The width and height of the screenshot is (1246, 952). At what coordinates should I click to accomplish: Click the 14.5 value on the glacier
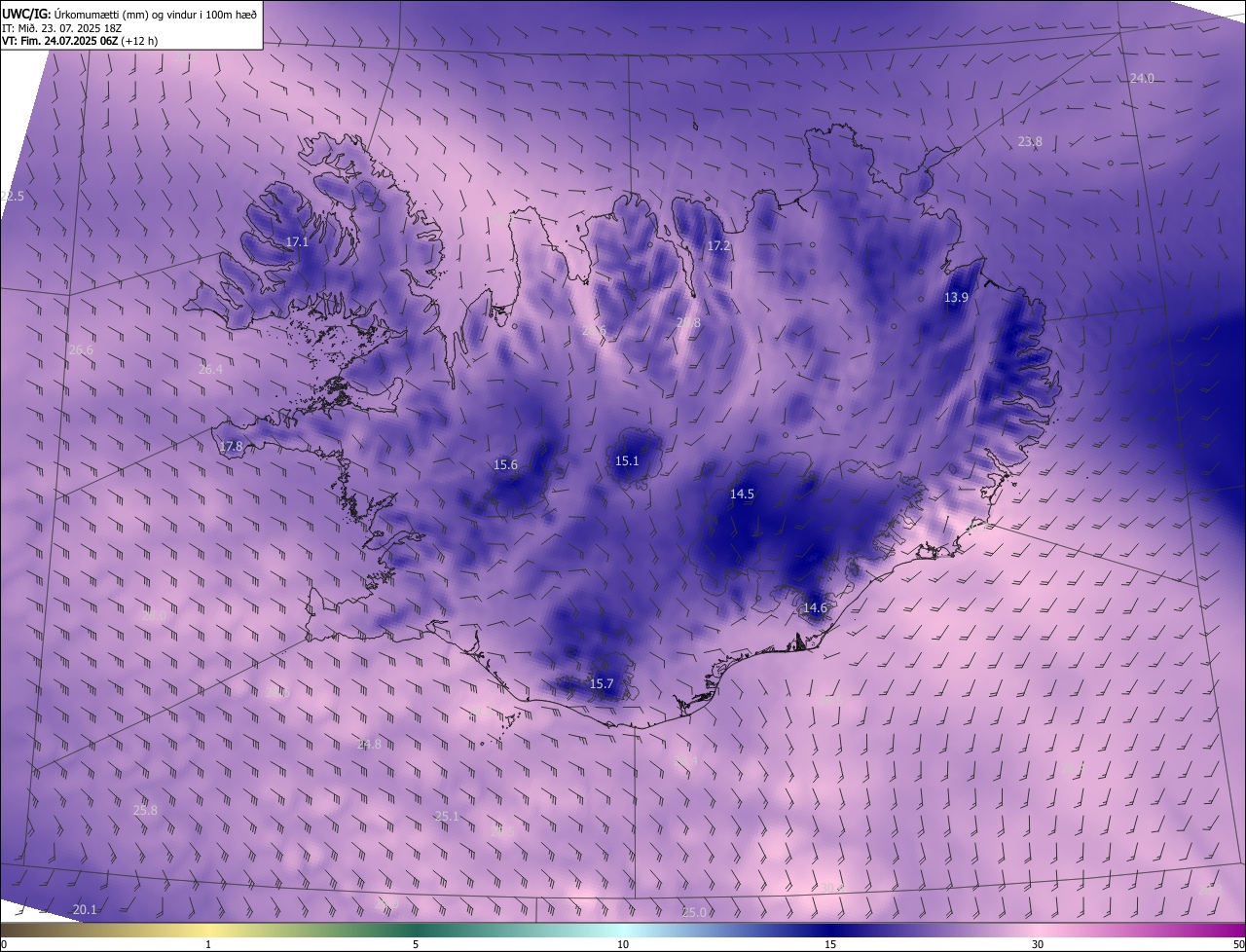[x=742, y=494]
